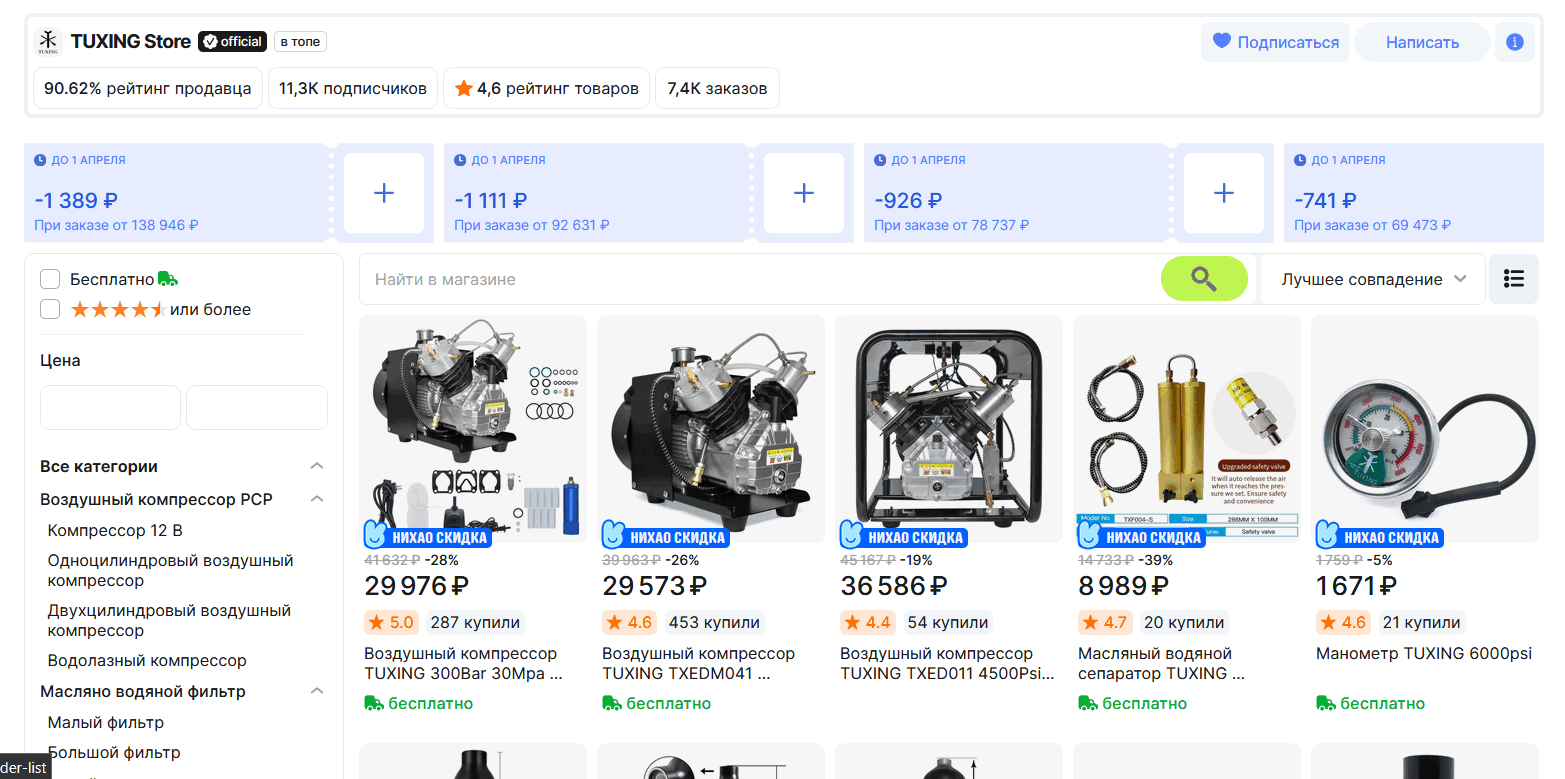
Task: Open the TUXING TXEDM041 compressor title
Action: coord(699,663)
